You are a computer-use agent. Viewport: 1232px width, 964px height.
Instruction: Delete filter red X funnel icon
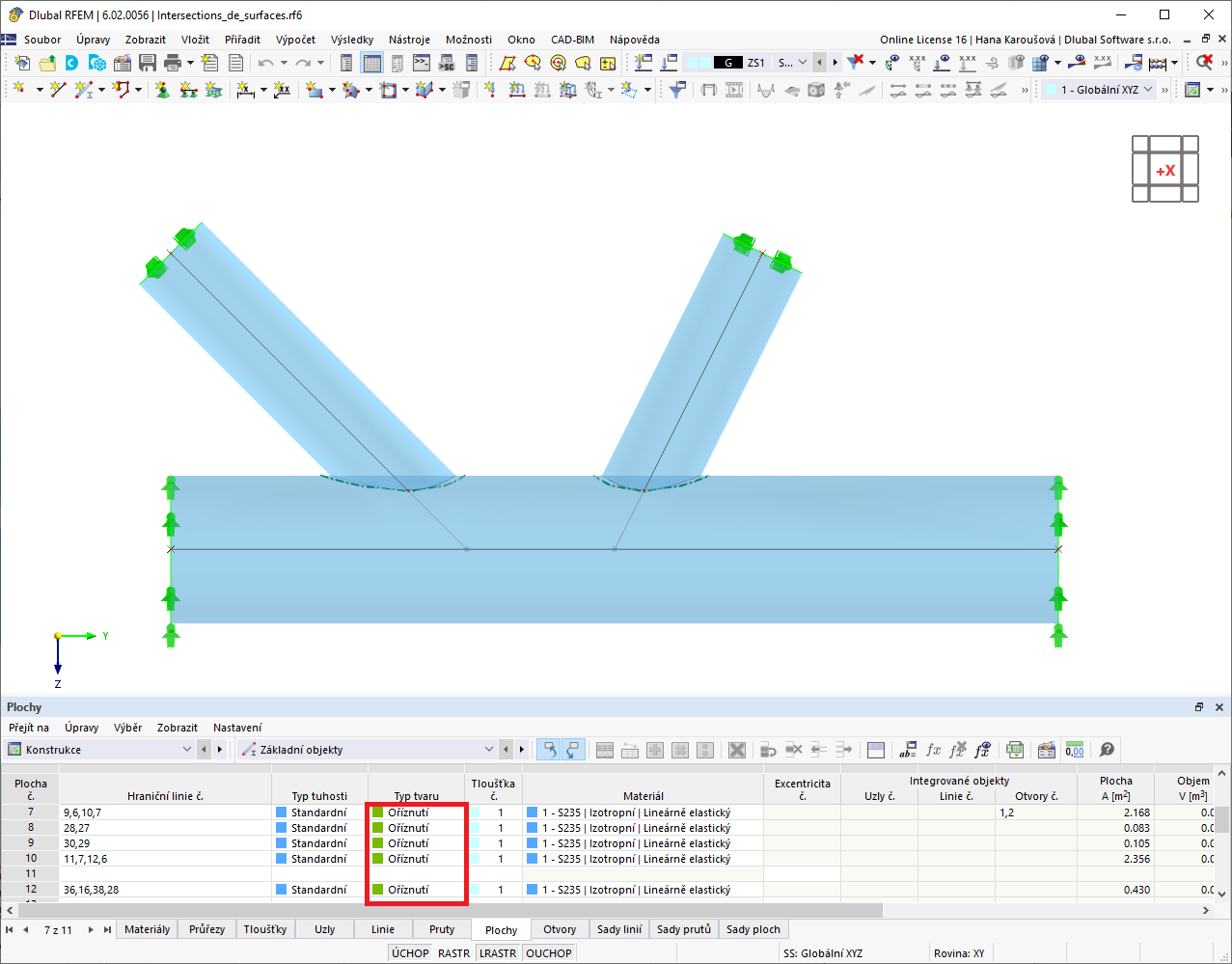[855, 63]
